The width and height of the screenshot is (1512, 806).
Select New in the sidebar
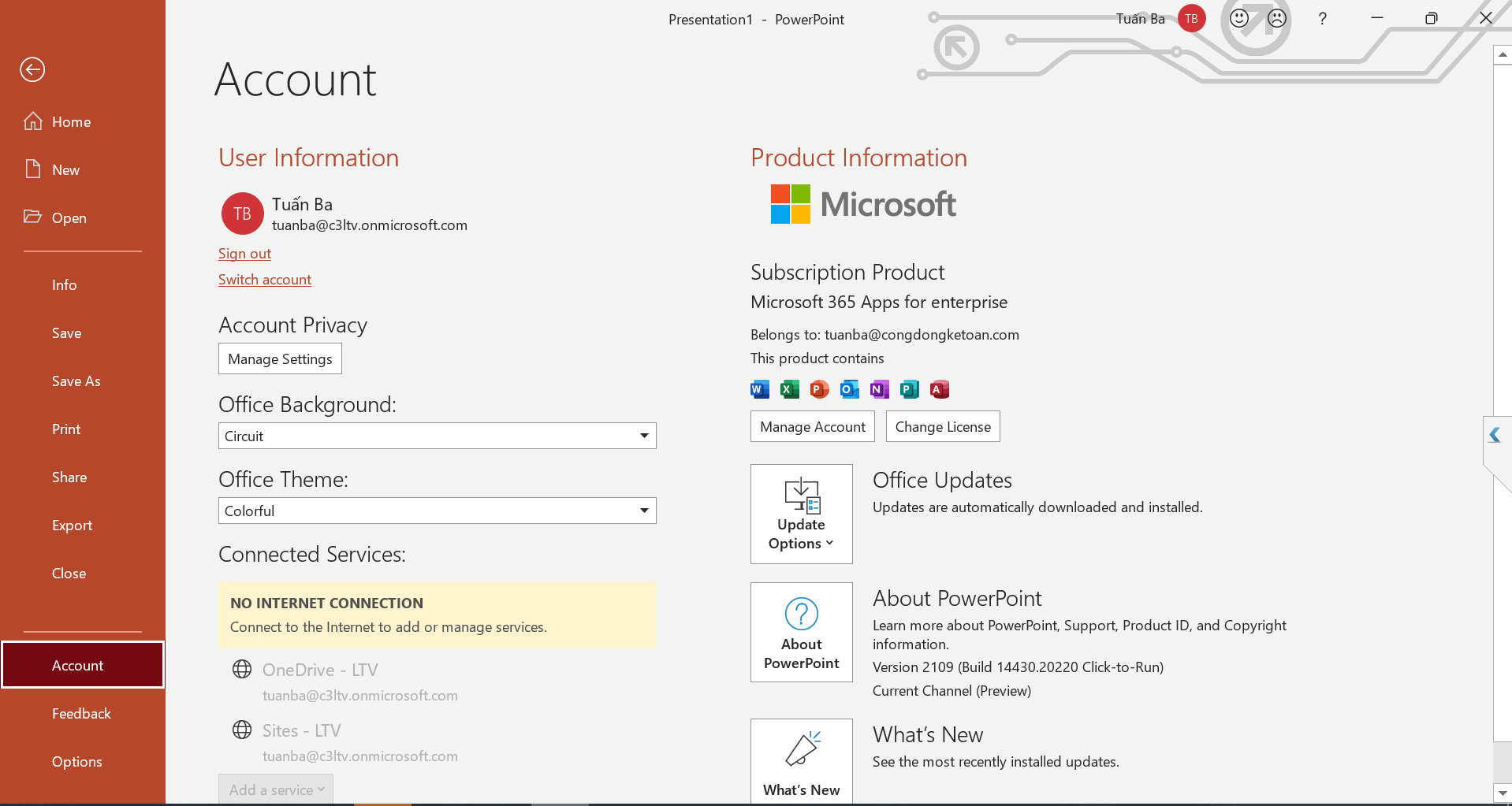[x=83, y=170]
